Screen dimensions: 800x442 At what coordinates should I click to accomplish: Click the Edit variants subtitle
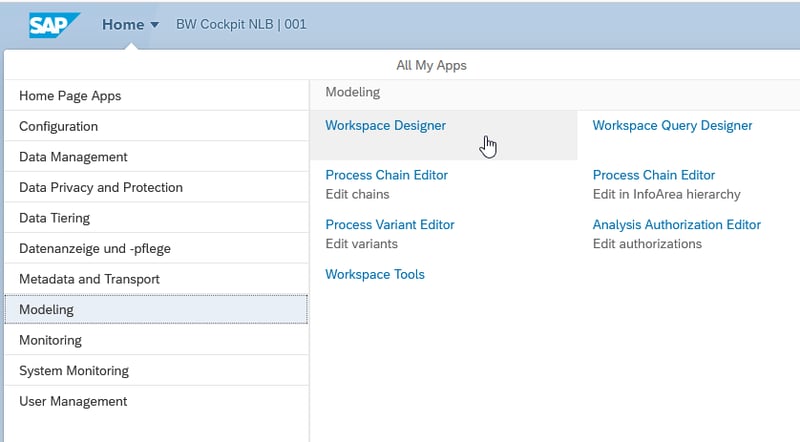361,244
